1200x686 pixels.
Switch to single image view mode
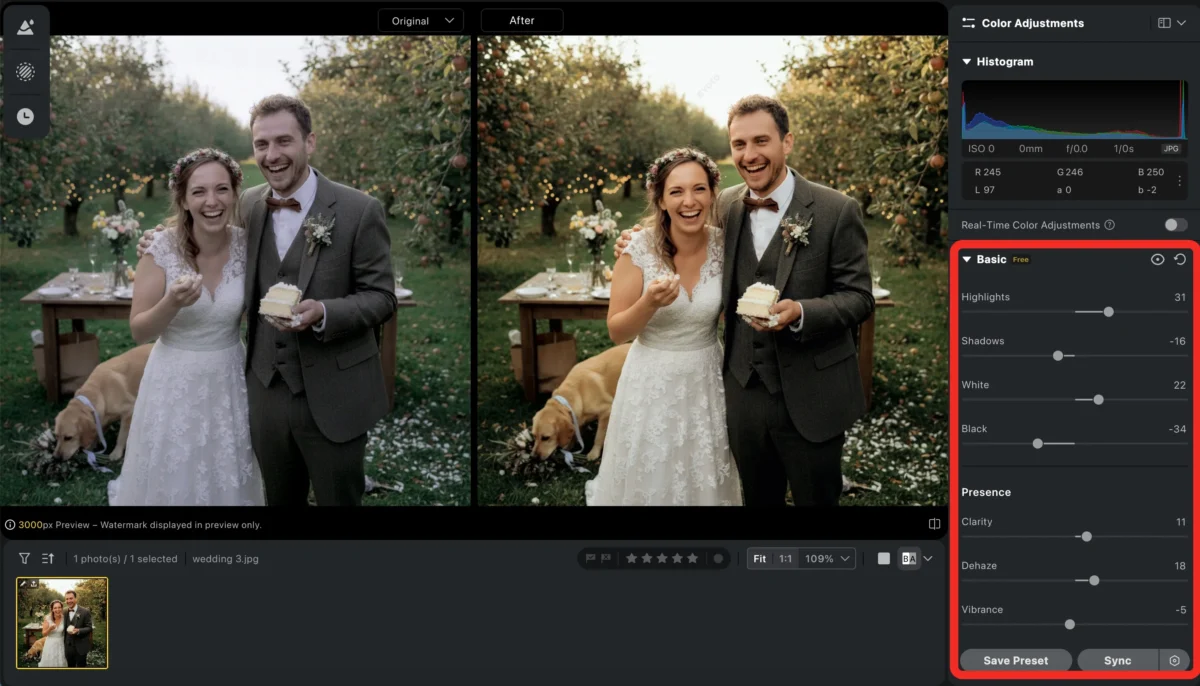coord(884,559)
